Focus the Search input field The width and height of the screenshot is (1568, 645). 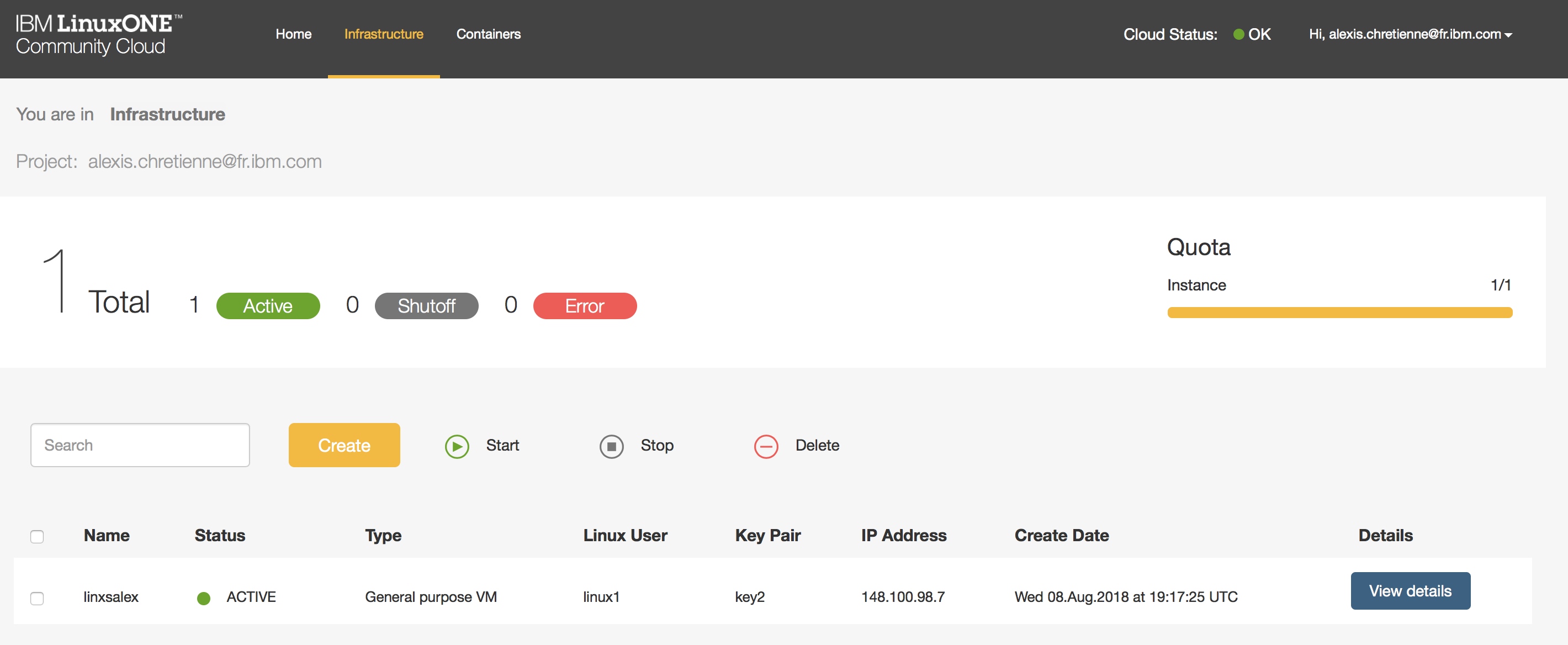point(140,445)
